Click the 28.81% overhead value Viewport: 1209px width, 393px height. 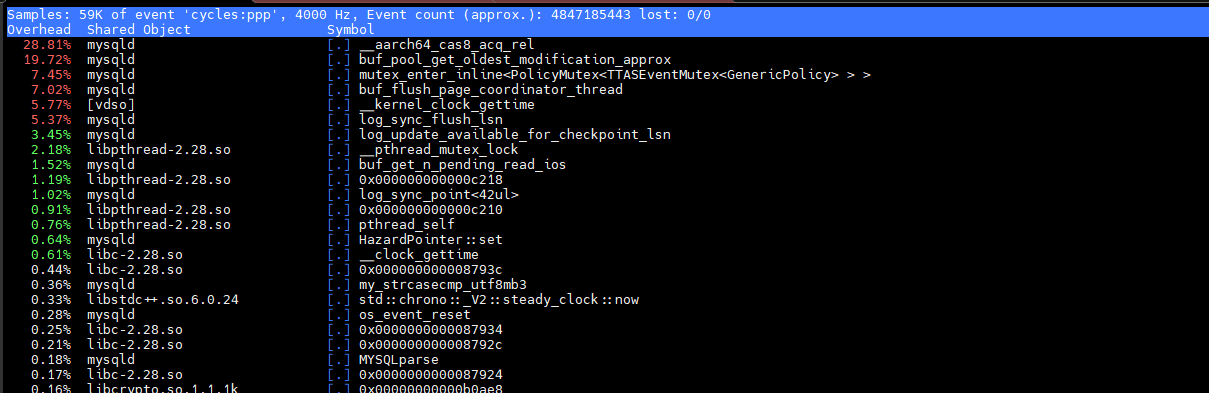(46, 45)
